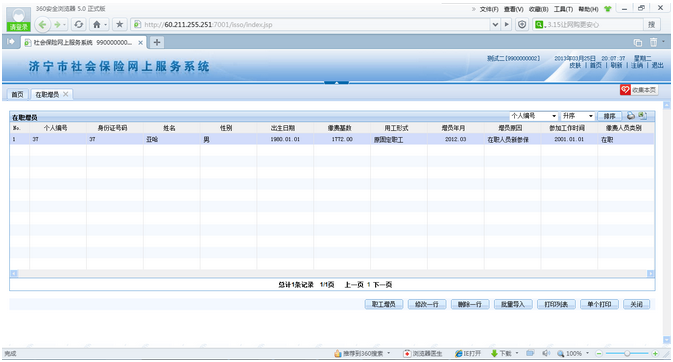Expand the home button dropdown arrow
The height and width of the screenshot is (362, 673).
click(x=106, y=25)
